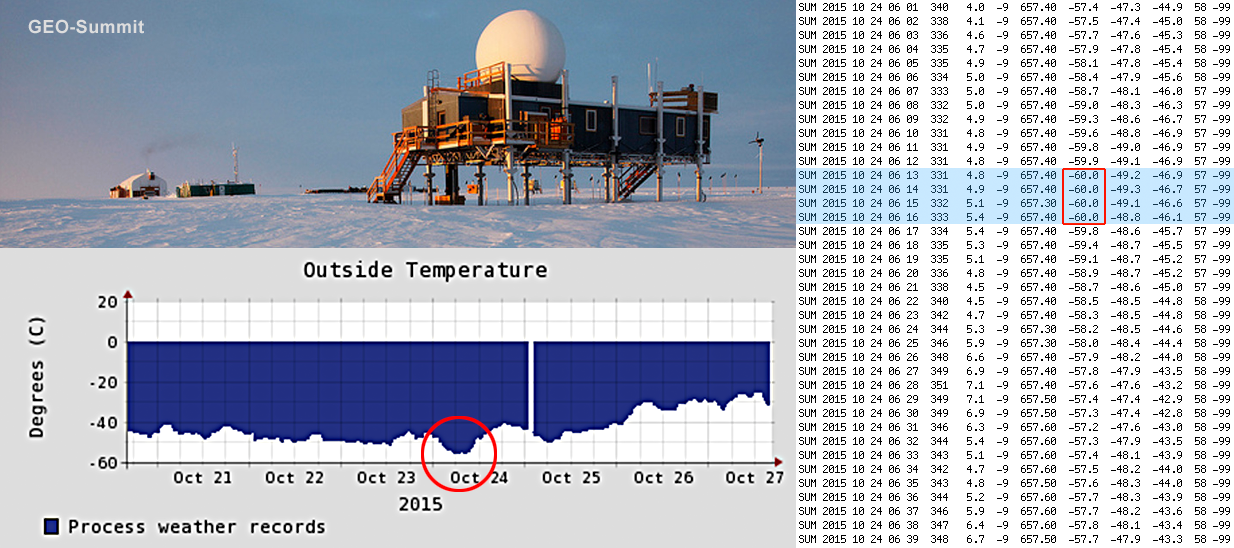The height and width of the screenshot is (548, 1234).
Task: Select the Process weather records legend text
Action: tap(196, 526)
